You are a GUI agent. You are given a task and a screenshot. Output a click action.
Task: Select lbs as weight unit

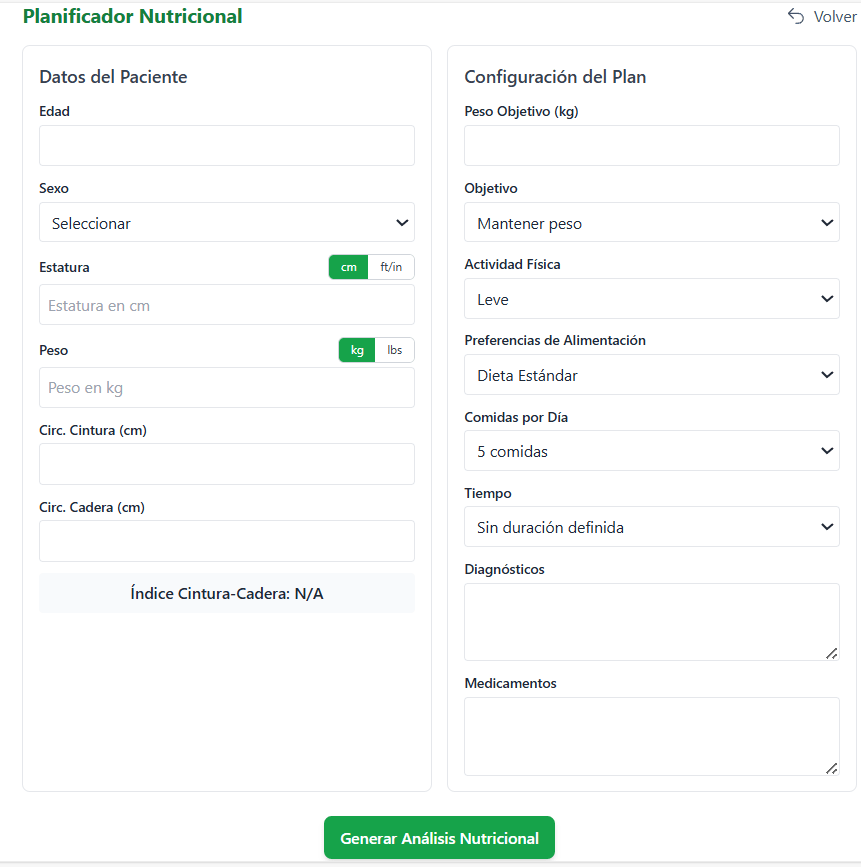[x=395, y=350]
